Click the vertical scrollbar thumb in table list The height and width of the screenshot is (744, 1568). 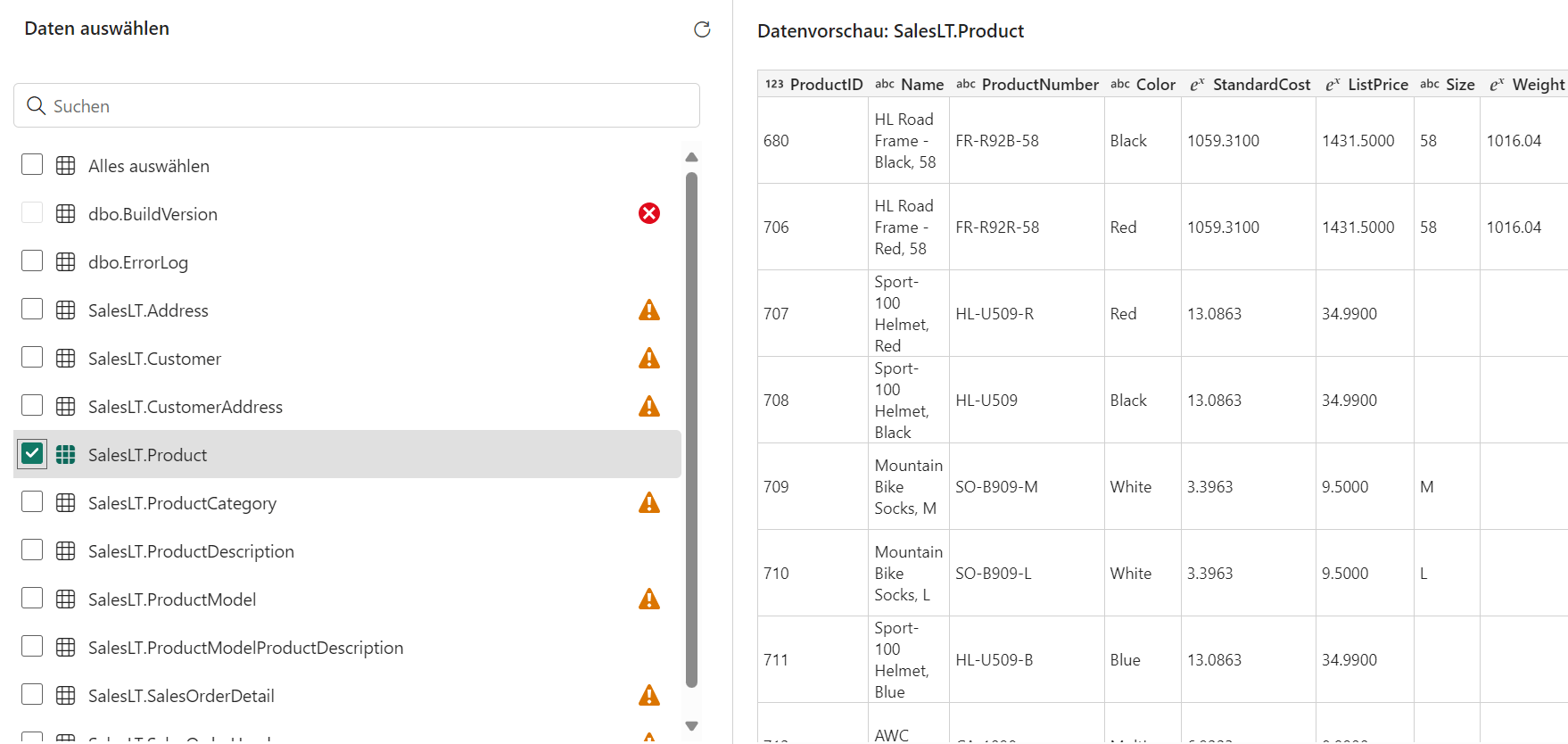pyautogui.click(x=691, y=428)
